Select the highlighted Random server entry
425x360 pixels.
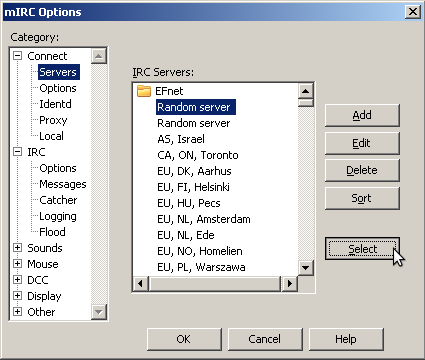(x=196, y=107)
